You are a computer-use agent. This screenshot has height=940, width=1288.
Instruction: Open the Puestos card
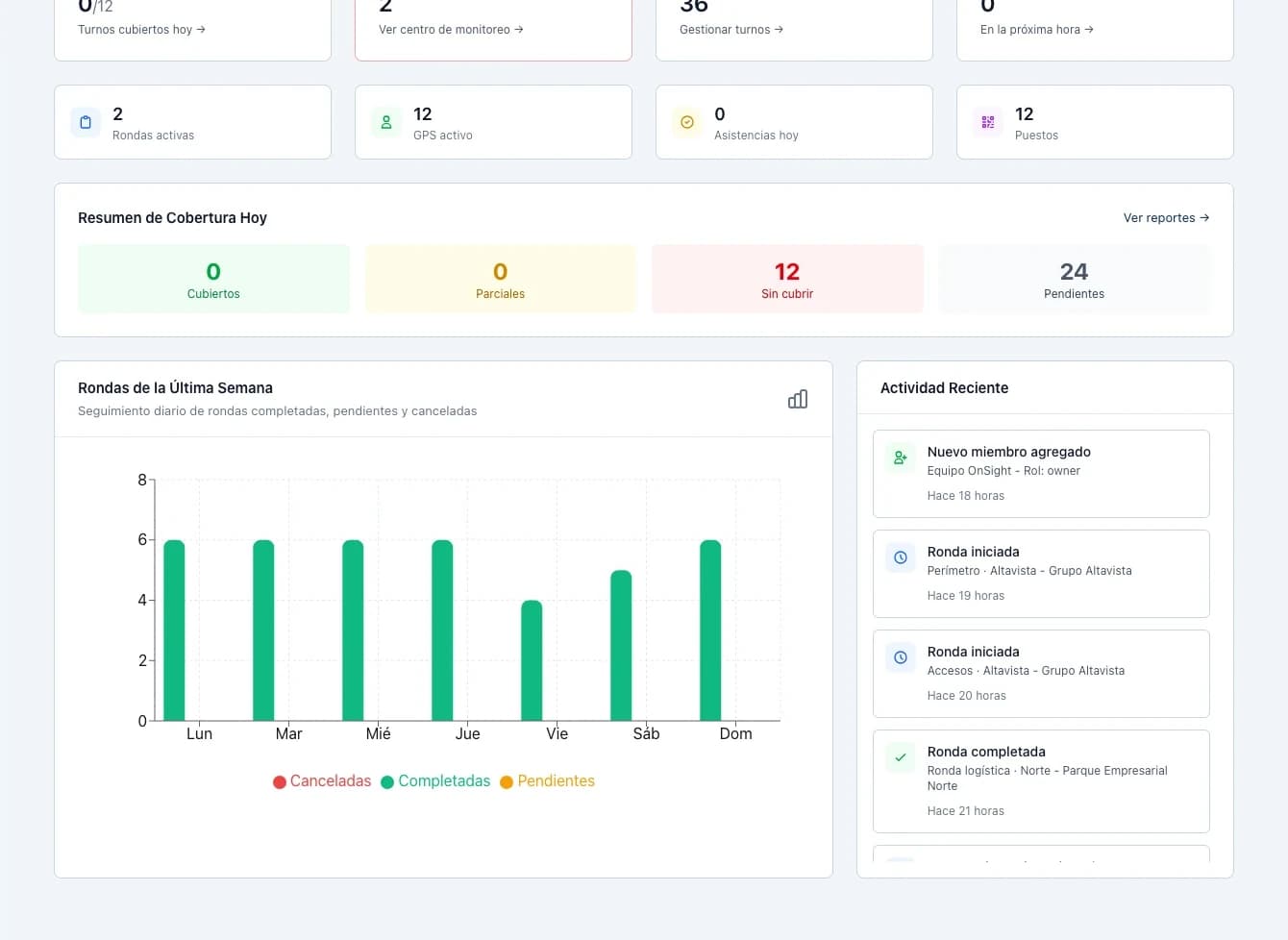(x=1095, y=122)
